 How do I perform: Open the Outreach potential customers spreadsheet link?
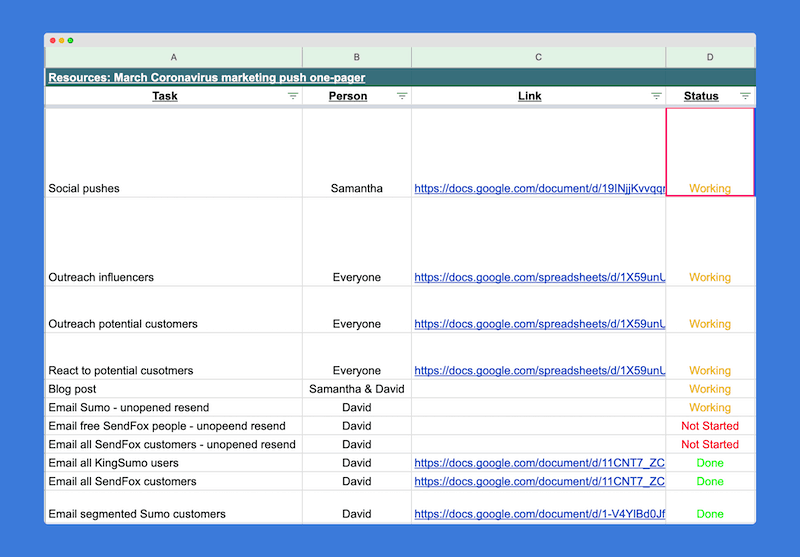point(540,324)
